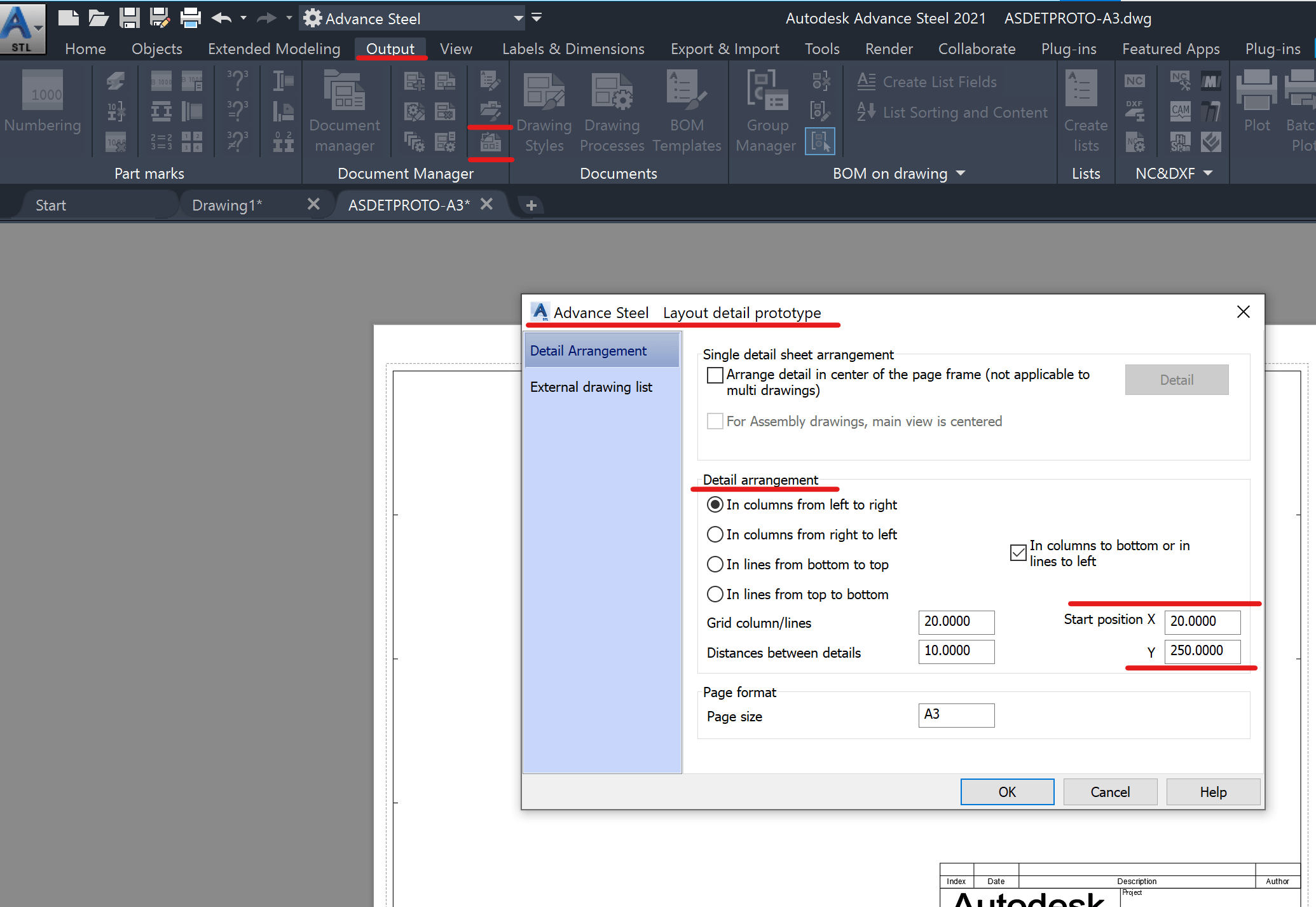This screenshot has height=907, width=1316.
Task: Switch to the Labels & Dimensions tab
Action: [573, 49]
